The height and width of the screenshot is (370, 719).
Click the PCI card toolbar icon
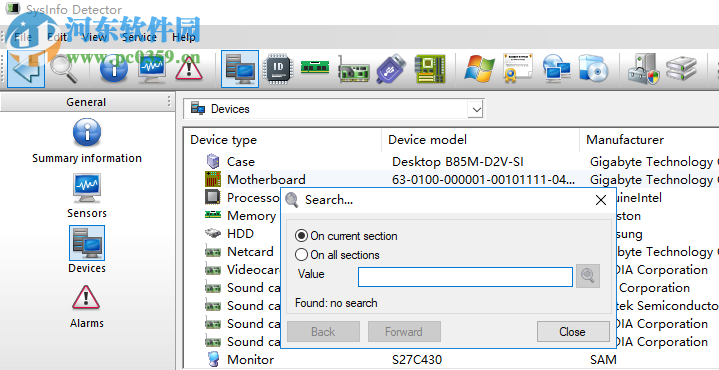click(x=354, y=69)
